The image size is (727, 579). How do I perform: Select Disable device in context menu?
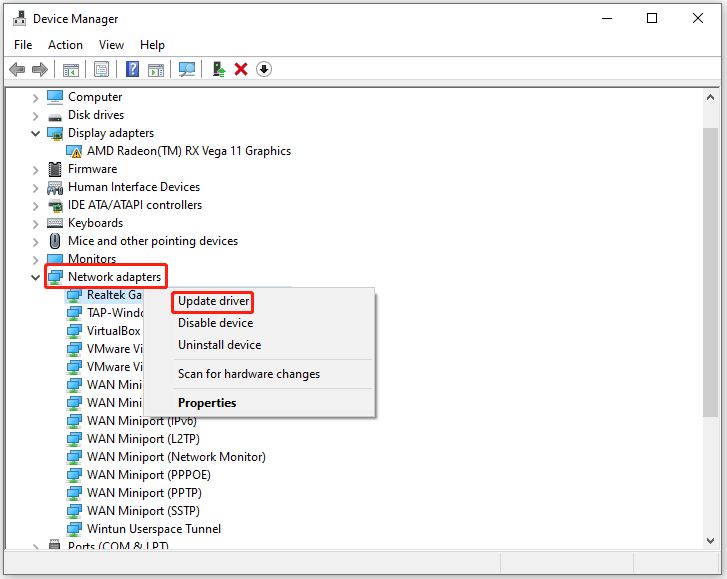tap(215, 323)
